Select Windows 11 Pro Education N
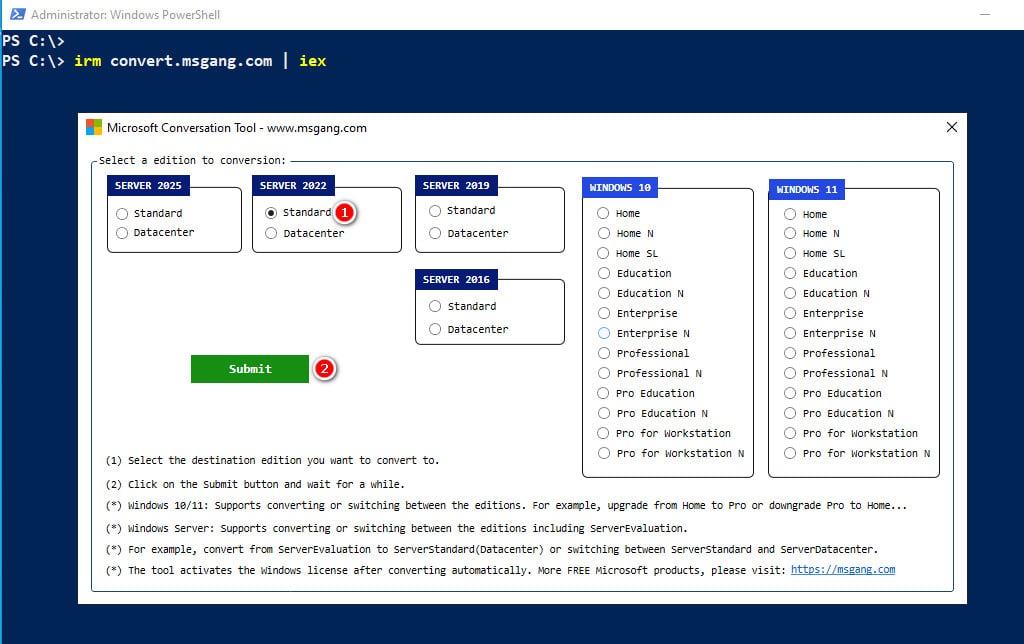Image resolution: width=1024 pixels, height=644 pixels. tap(790, 413)
